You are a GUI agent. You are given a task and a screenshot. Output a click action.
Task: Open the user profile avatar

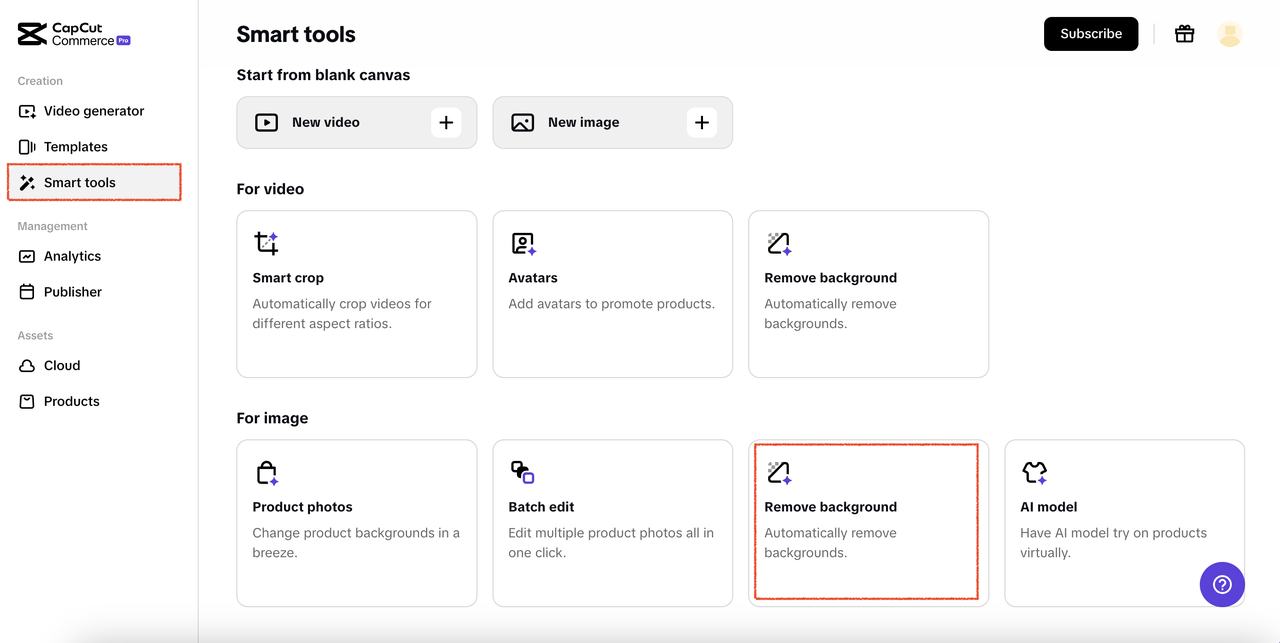click(x=1229, y=34)
